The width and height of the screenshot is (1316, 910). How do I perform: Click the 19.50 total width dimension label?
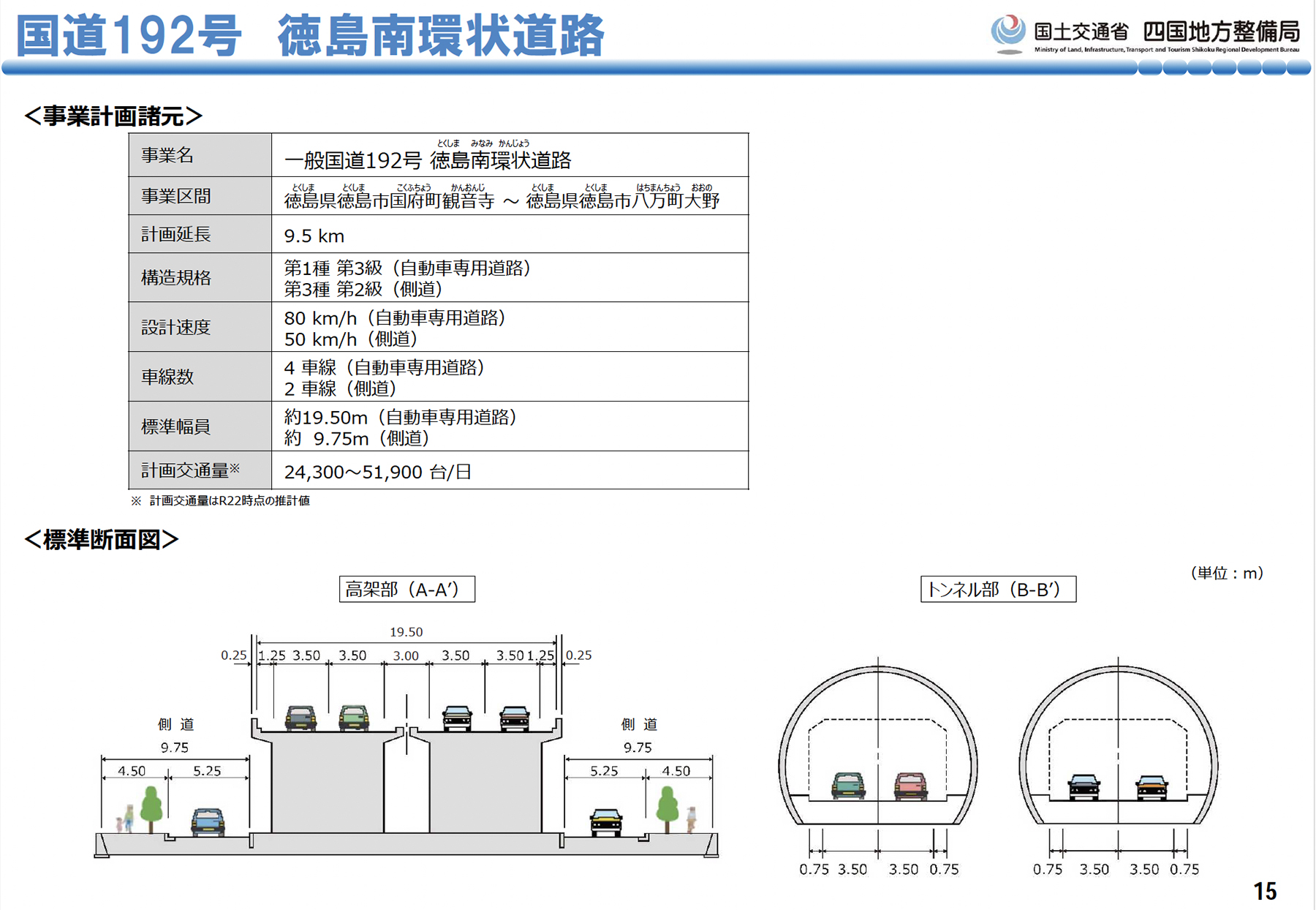pyautogui.click(x=406, y=631)
